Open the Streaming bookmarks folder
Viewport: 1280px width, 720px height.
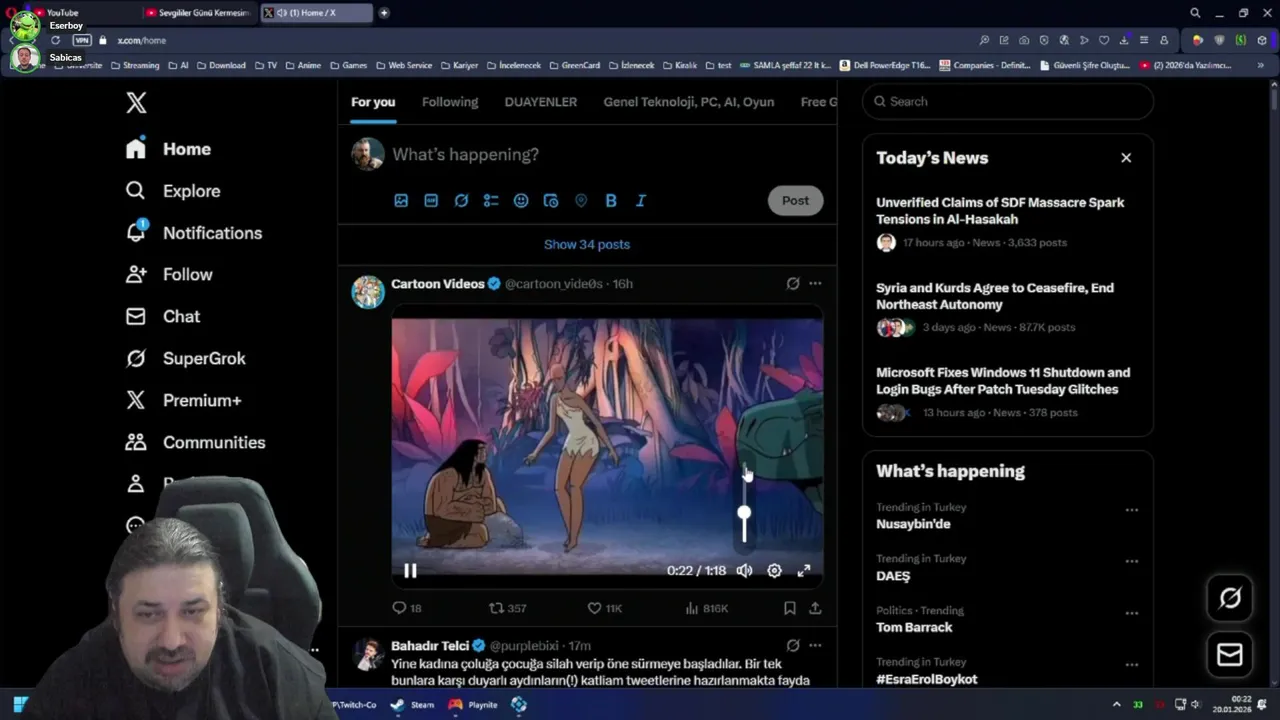[x=135, y=65]
